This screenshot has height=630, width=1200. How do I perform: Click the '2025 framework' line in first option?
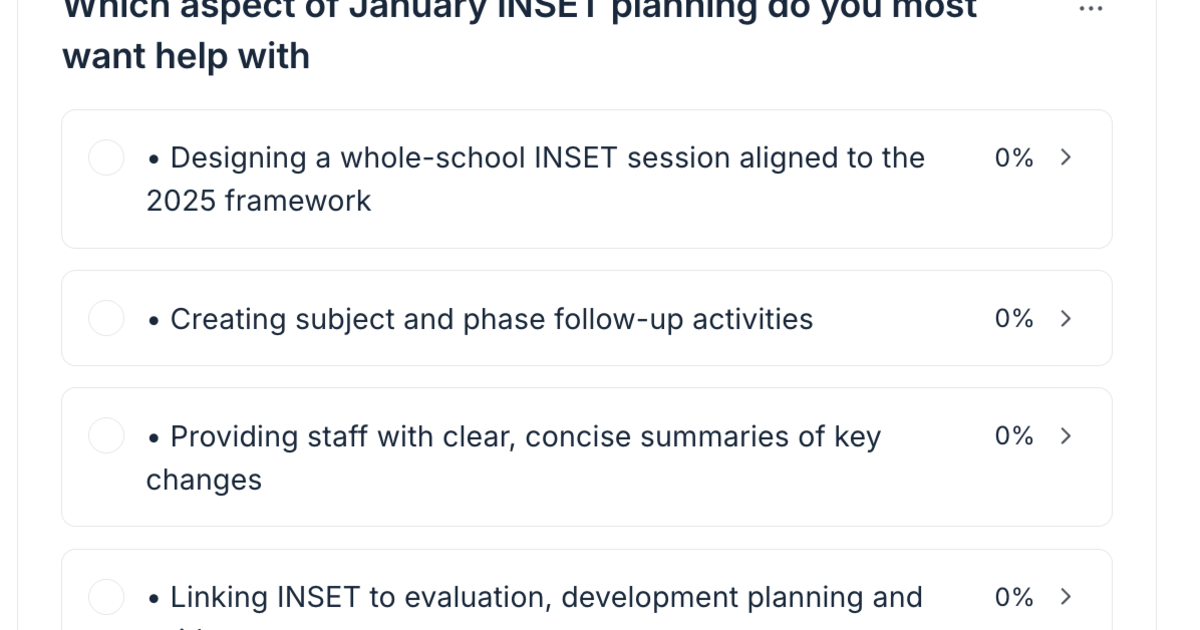259,201
